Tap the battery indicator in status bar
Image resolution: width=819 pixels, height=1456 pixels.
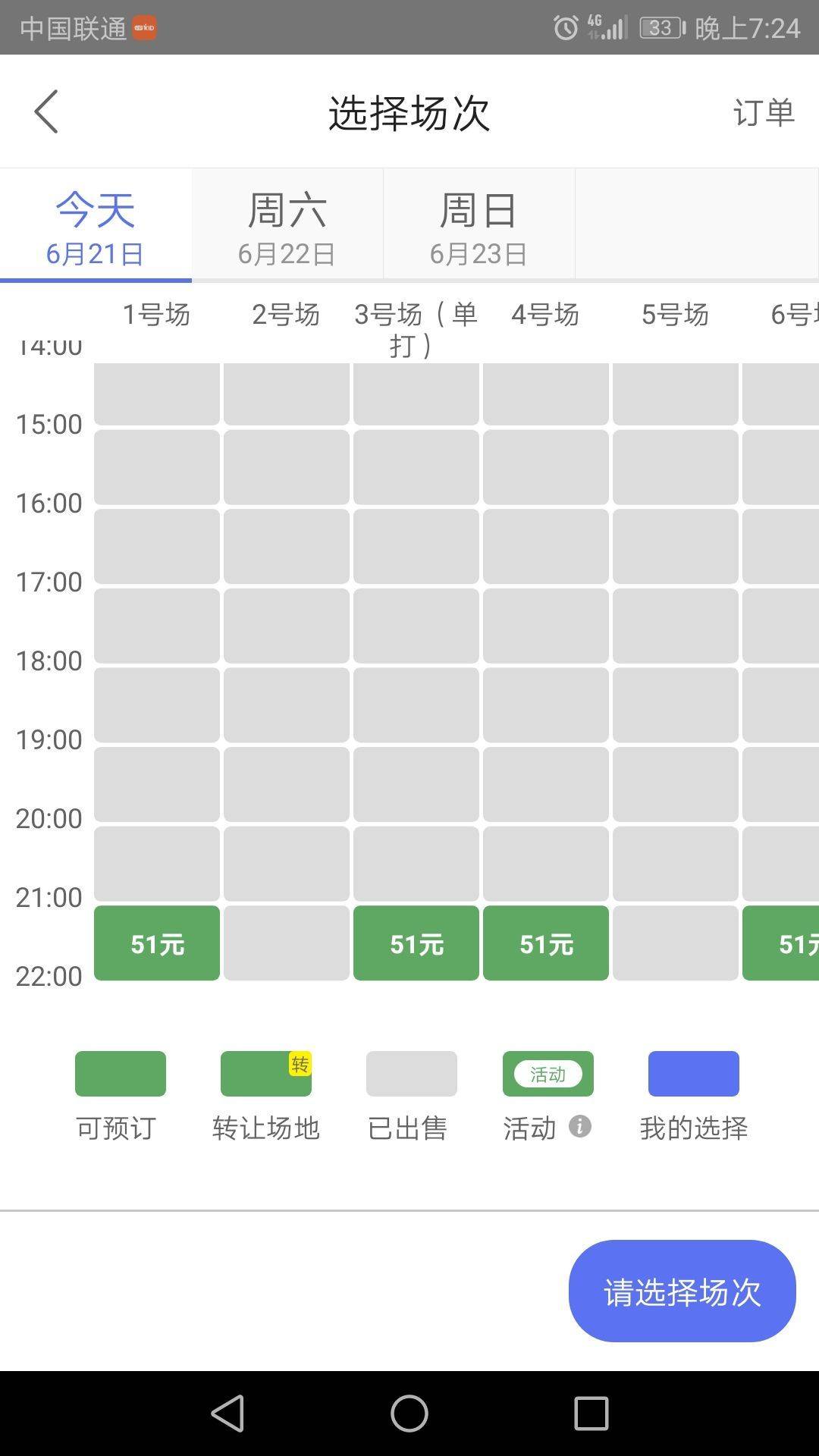coord(661,28)
